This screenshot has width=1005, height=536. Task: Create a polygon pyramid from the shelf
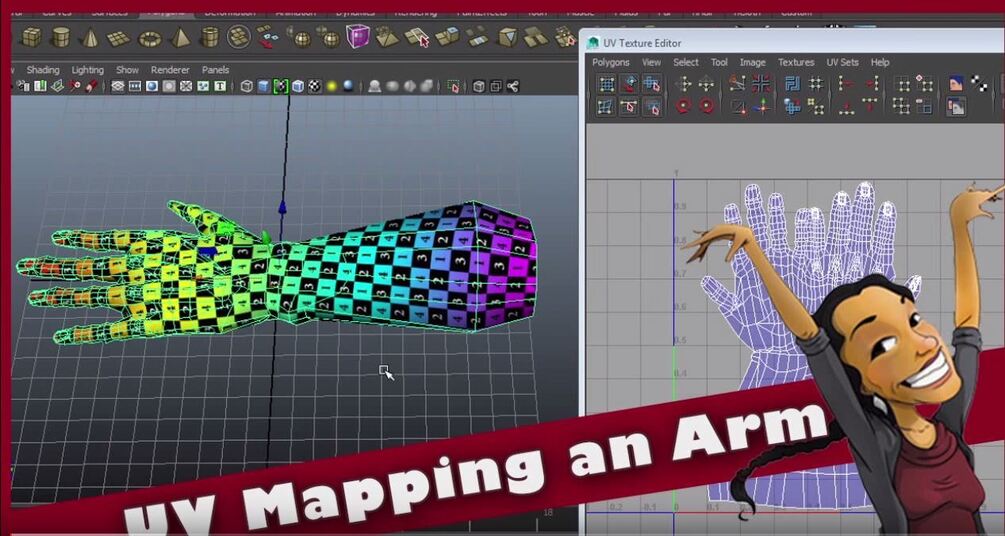tap(180, 37)
